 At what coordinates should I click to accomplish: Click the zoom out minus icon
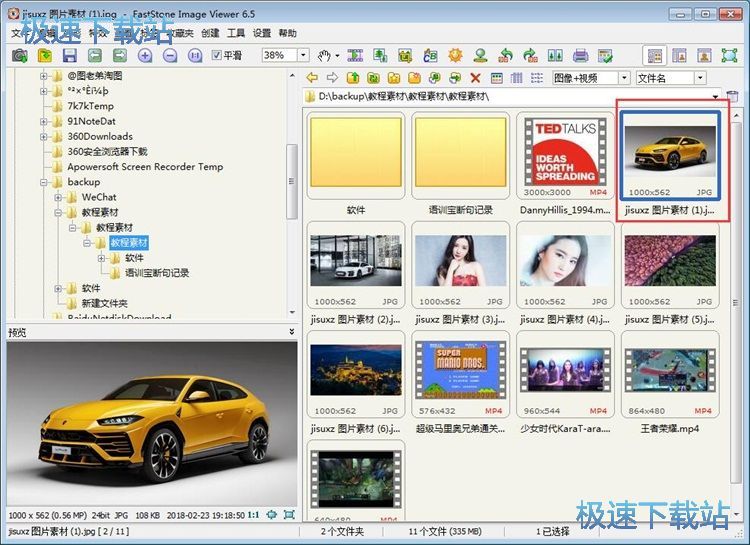[x=169, y=56]
